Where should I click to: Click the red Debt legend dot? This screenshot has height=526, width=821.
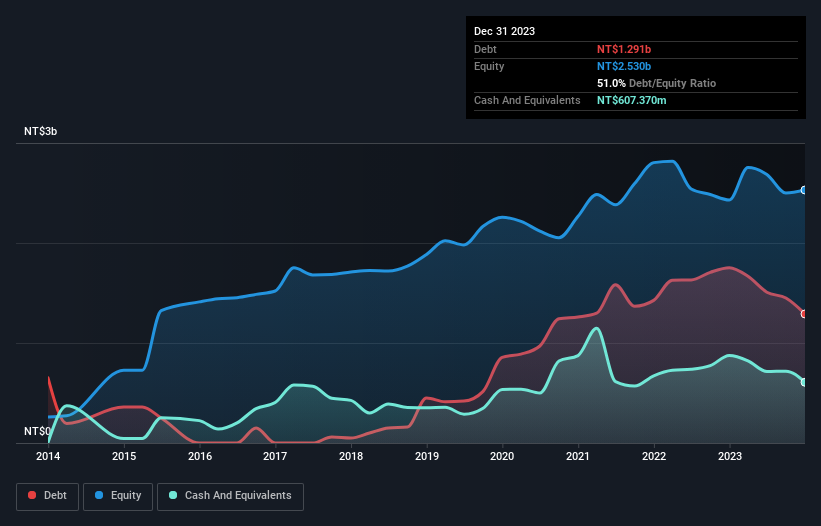32,495
